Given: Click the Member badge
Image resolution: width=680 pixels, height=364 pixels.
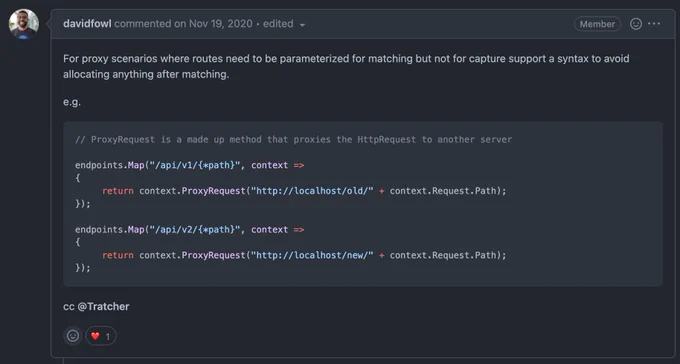Looking at the screenshot, I should 597,24.
